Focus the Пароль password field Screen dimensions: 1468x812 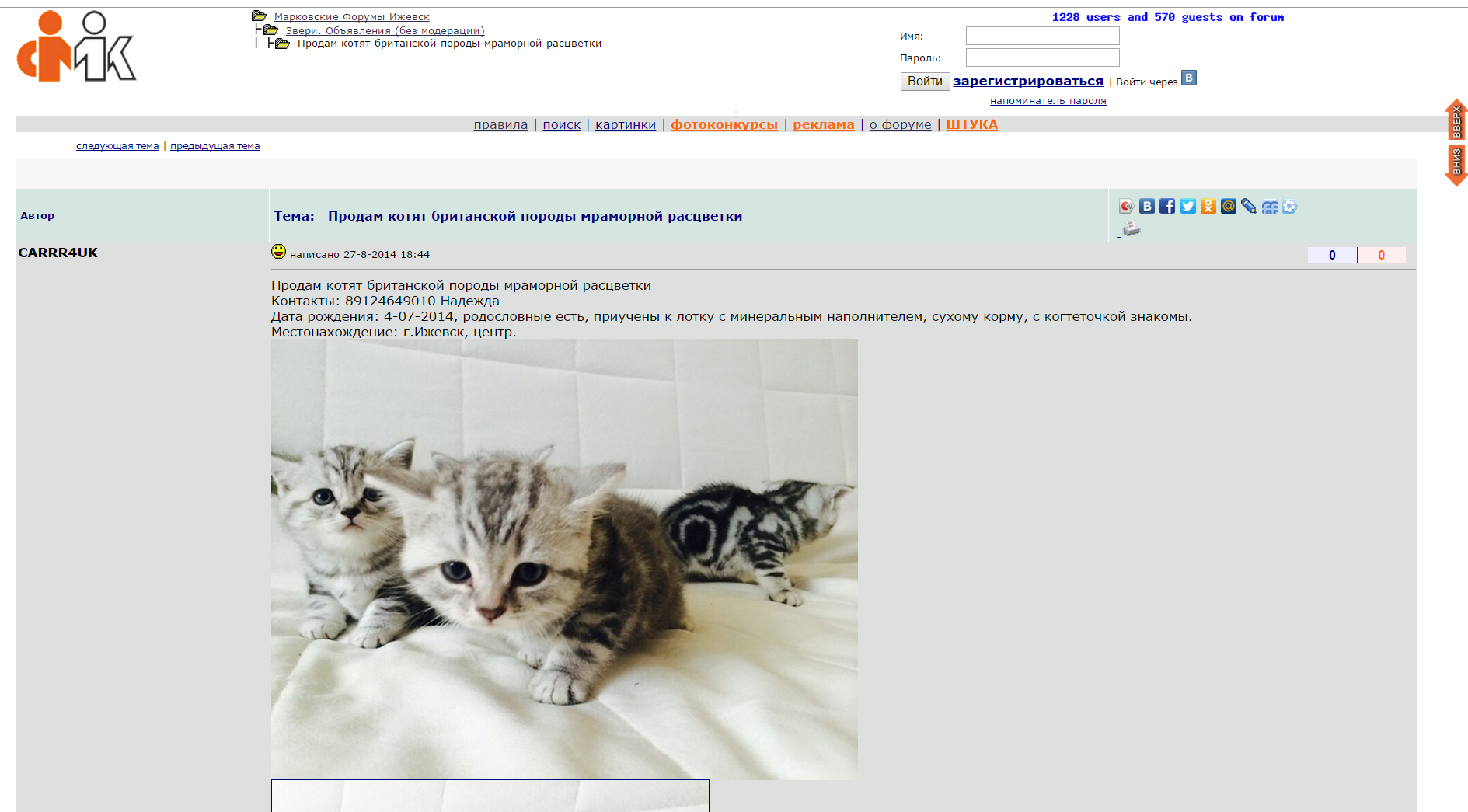pos(1042,58)
